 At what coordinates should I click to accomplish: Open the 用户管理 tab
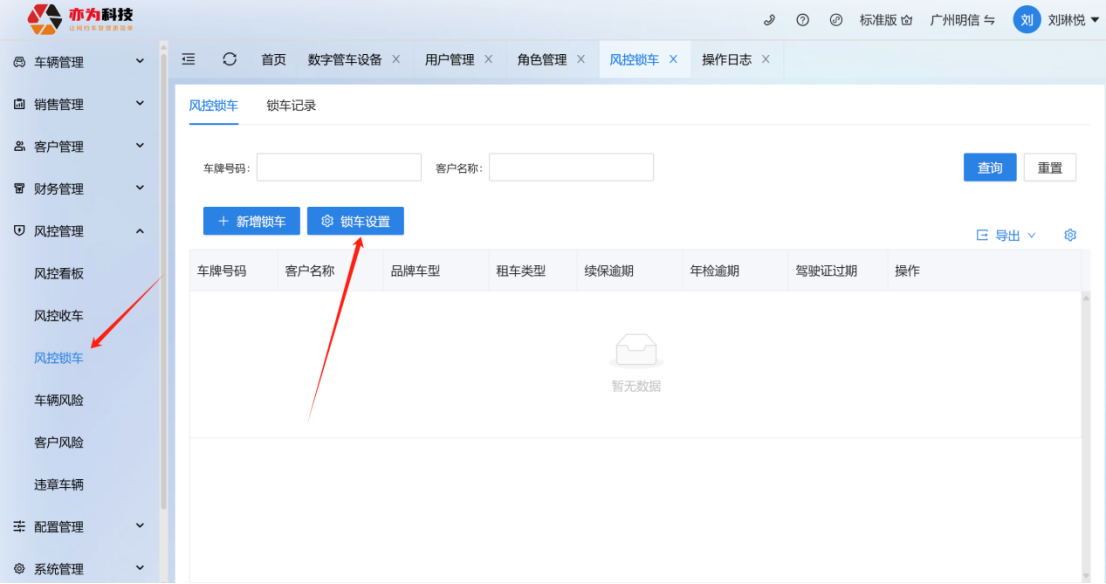tap(449, 59)
